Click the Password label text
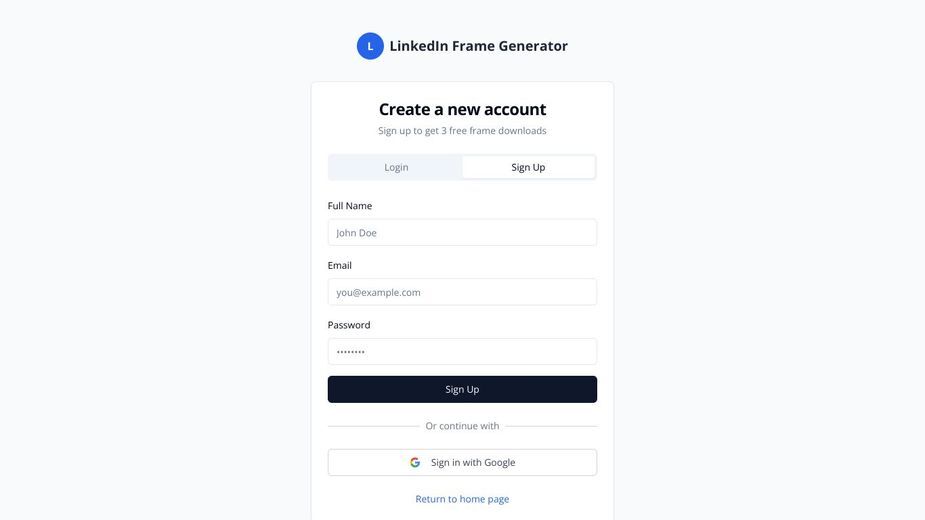The width and height of the screenshot is (925, 520). pyautogui.click(x=349, y=325)
